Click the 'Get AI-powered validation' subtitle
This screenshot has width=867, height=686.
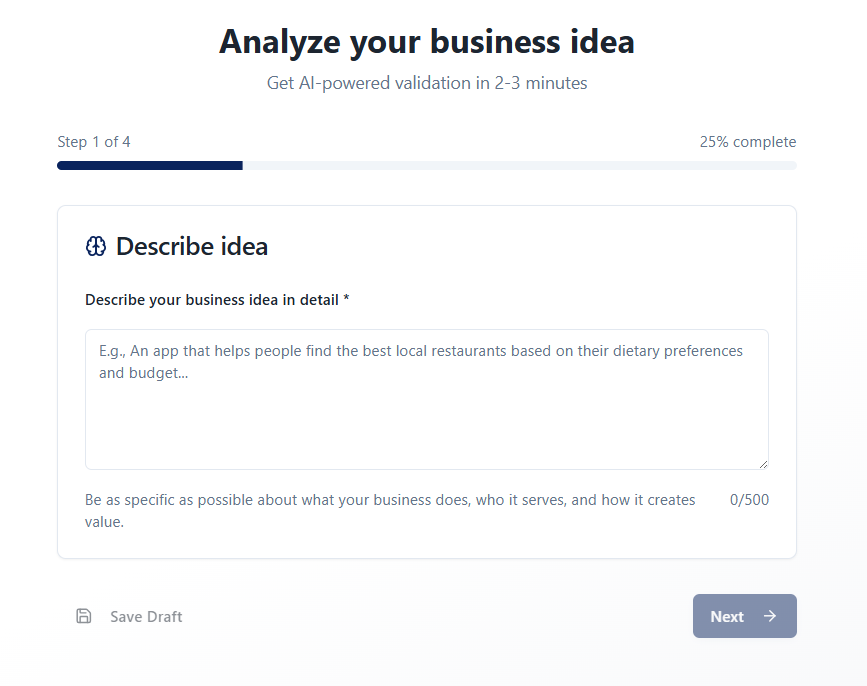pyautogui.click(x=427, y=83)
